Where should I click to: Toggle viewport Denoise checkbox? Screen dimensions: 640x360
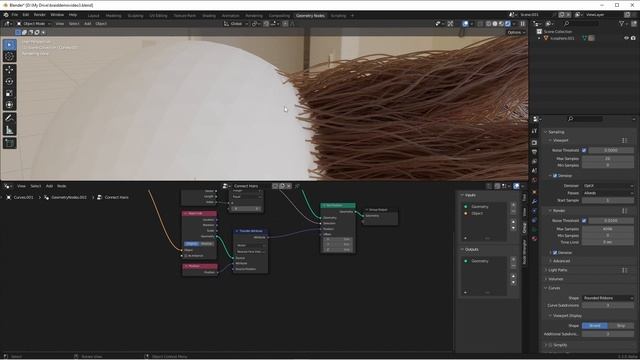coord(555,176)
